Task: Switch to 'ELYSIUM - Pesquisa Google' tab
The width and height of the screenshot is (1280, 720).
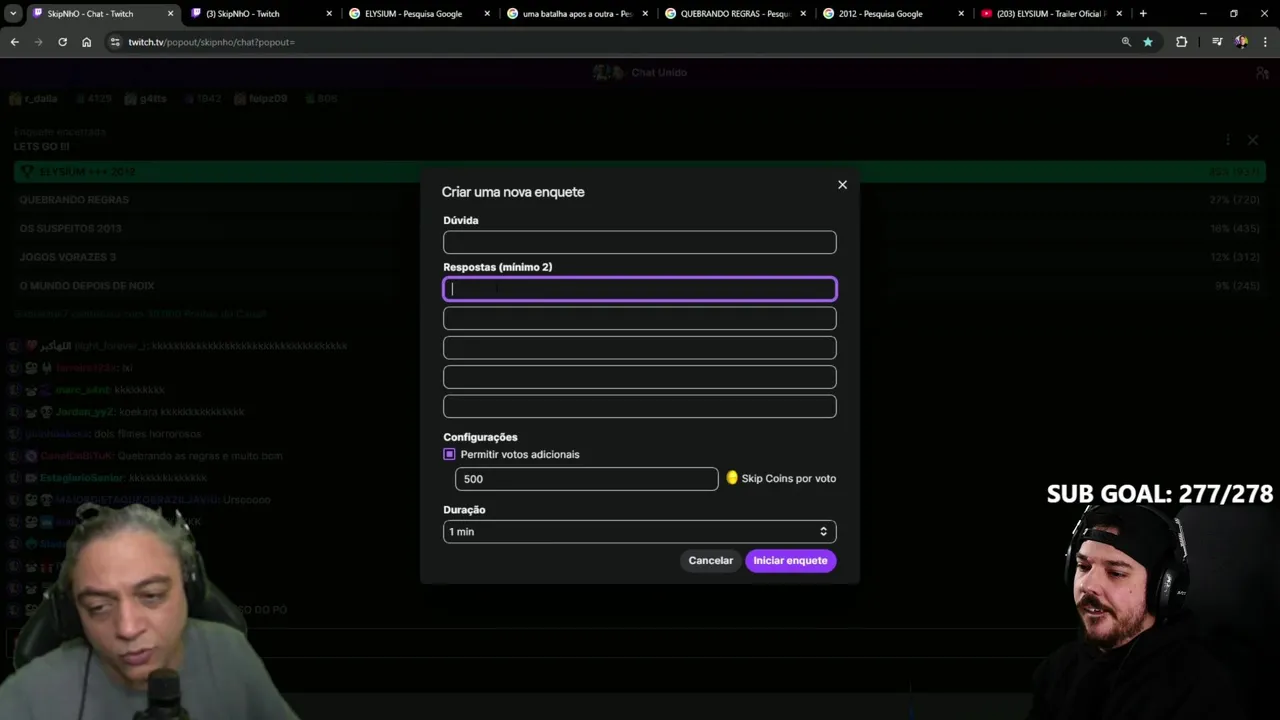Action: click(420, 14)
